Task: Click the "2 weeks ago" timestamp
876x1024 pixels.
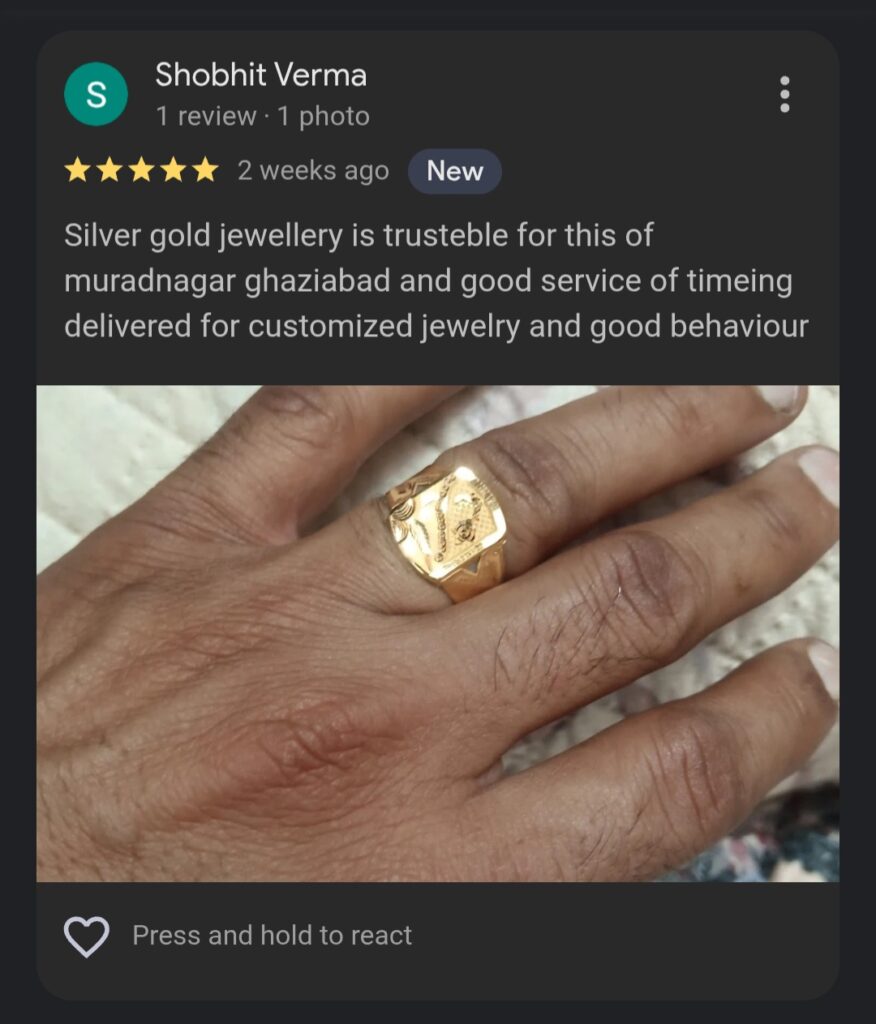Action: [x=313, y=170]
